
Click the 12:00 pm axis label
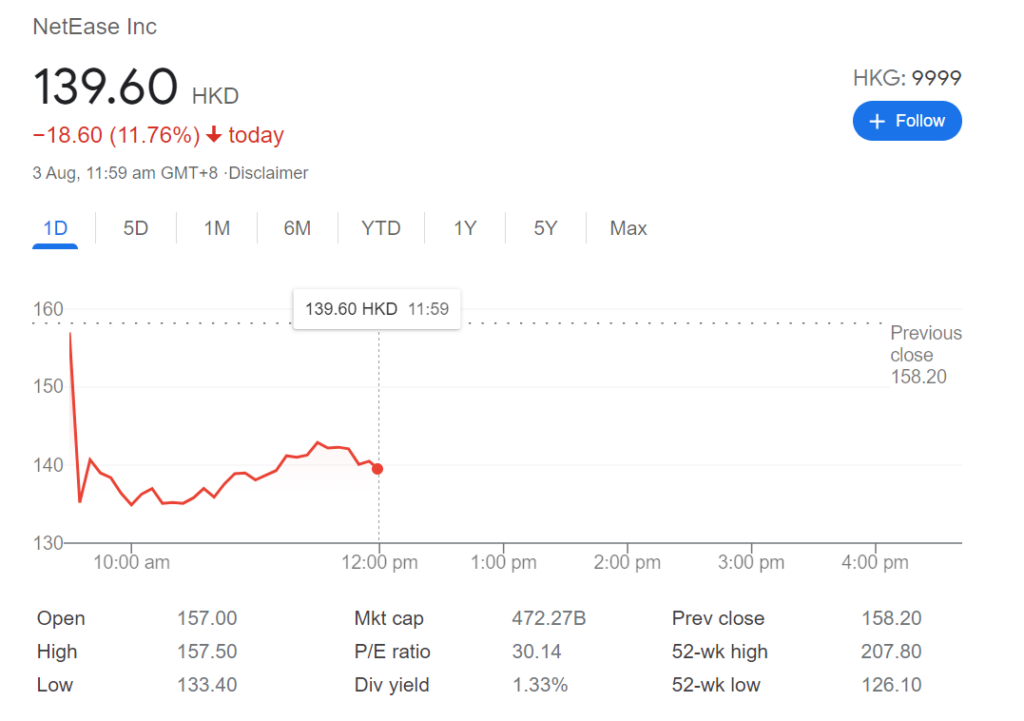pos(379,562)
